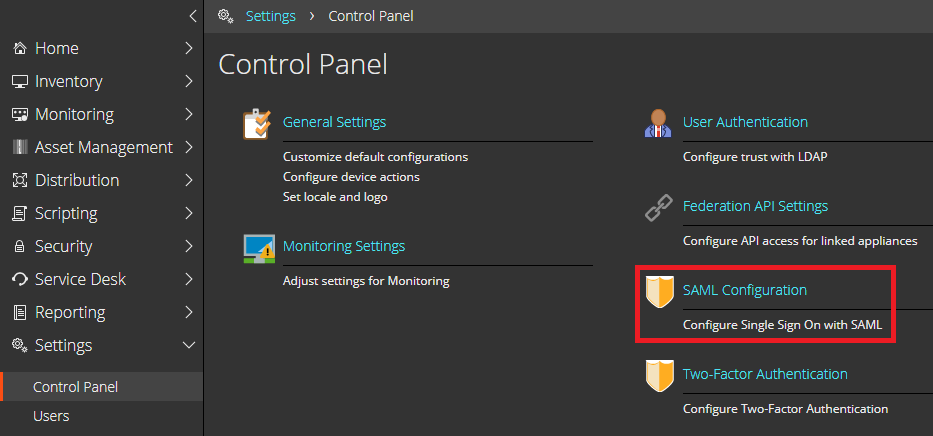Open the SAML Configuration link
This screenshot has height=436, width=933.
coord(744,290)
